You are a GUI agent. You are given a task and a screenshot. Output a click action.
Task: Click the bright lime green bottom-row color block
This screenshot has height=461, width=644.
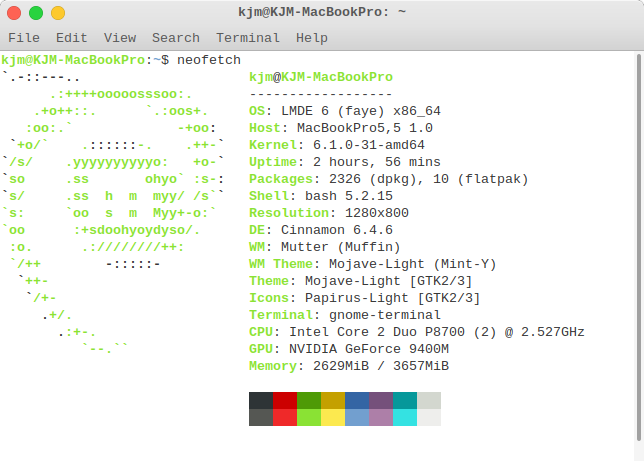(x=309, y=417)
